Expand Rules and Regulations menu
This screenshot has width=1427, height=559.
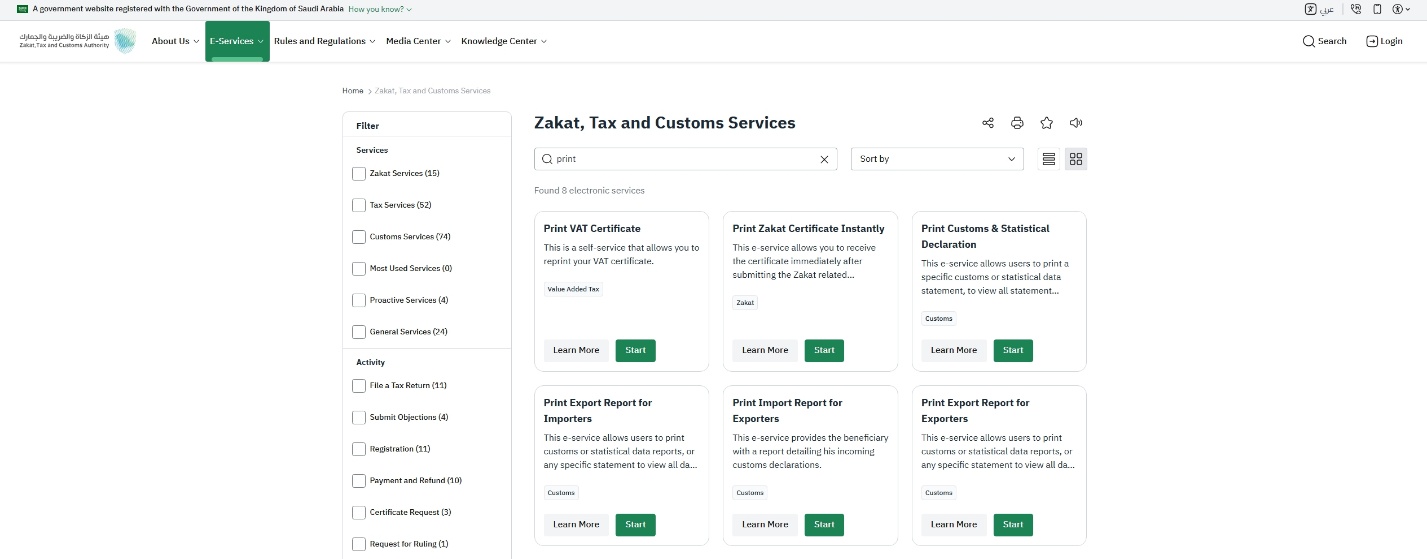pos(325,41)
